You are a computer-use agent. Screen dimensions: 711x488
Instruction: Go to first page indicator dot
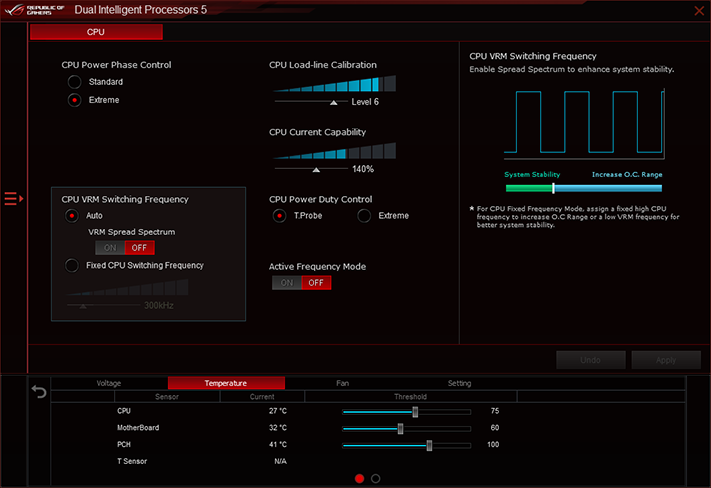360,478
